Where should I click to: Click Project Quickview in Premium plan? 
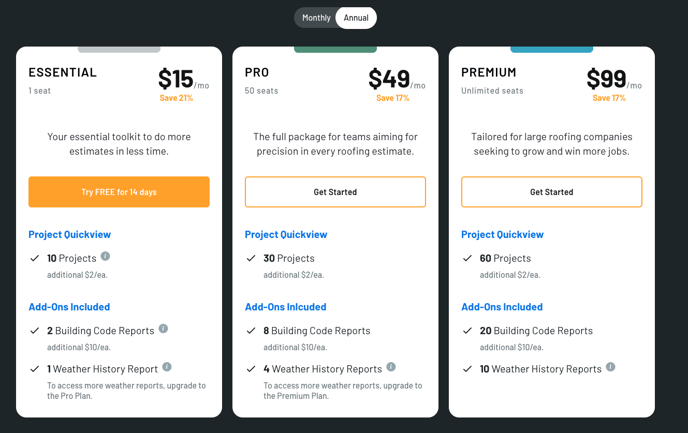pos(502,234)
